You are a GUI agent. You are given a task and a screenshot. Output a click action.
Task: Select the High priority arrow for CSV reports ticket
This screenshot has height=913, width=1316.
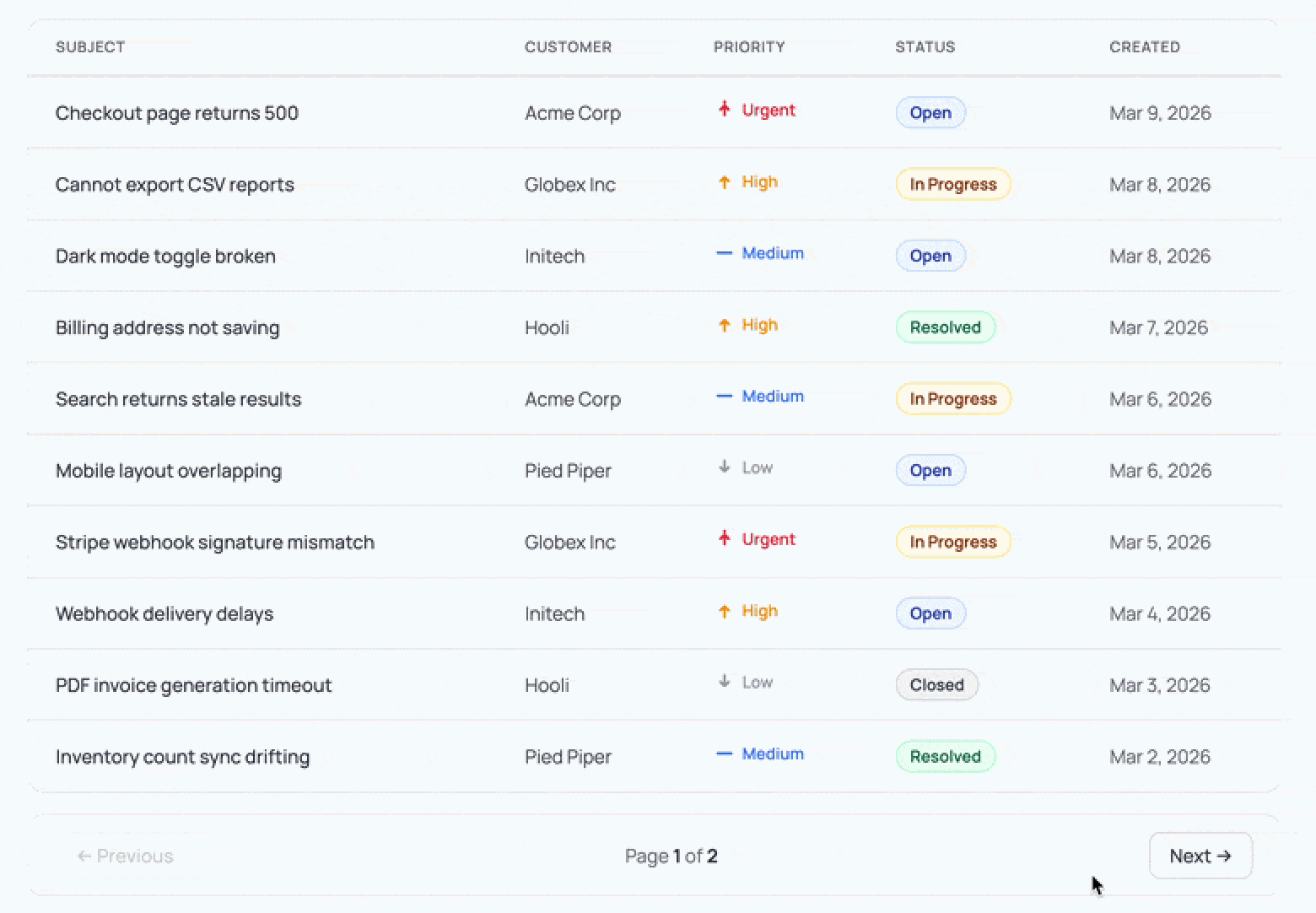coord(724,181)
